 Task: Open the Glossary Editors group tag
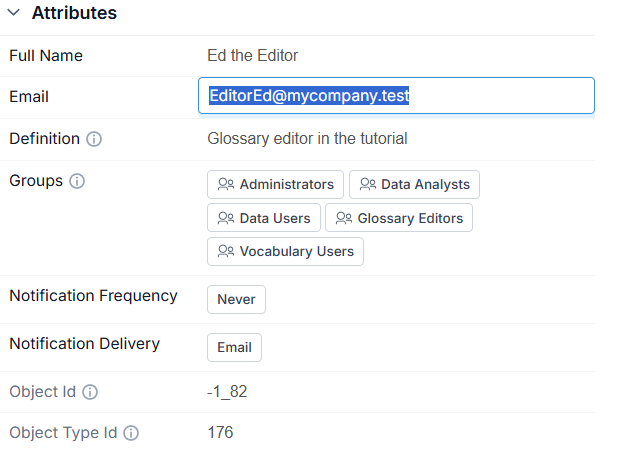point(399,218)
